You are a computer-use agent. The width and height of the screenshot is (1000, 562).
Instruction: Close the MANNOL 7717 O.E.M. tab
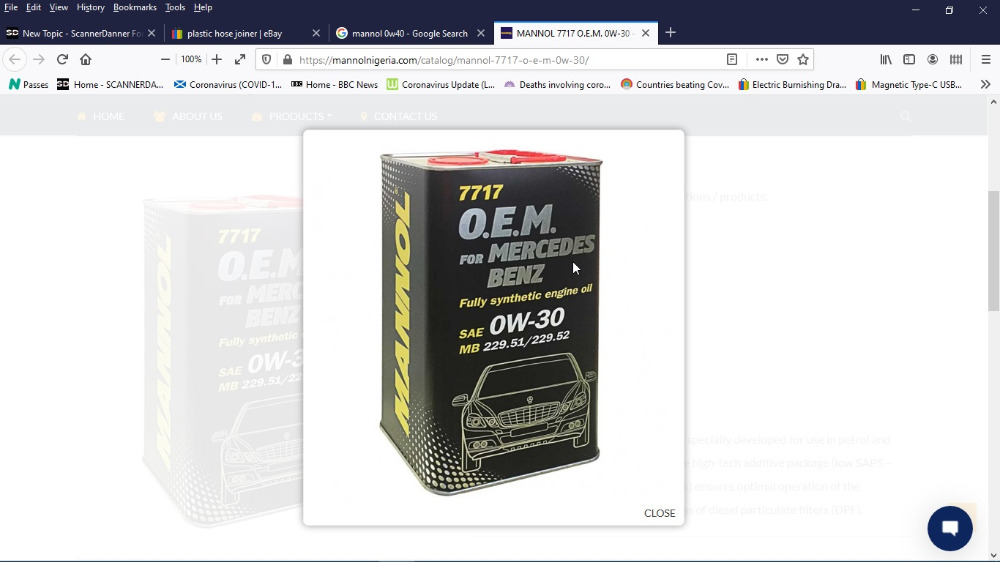(x=645, y=33)
